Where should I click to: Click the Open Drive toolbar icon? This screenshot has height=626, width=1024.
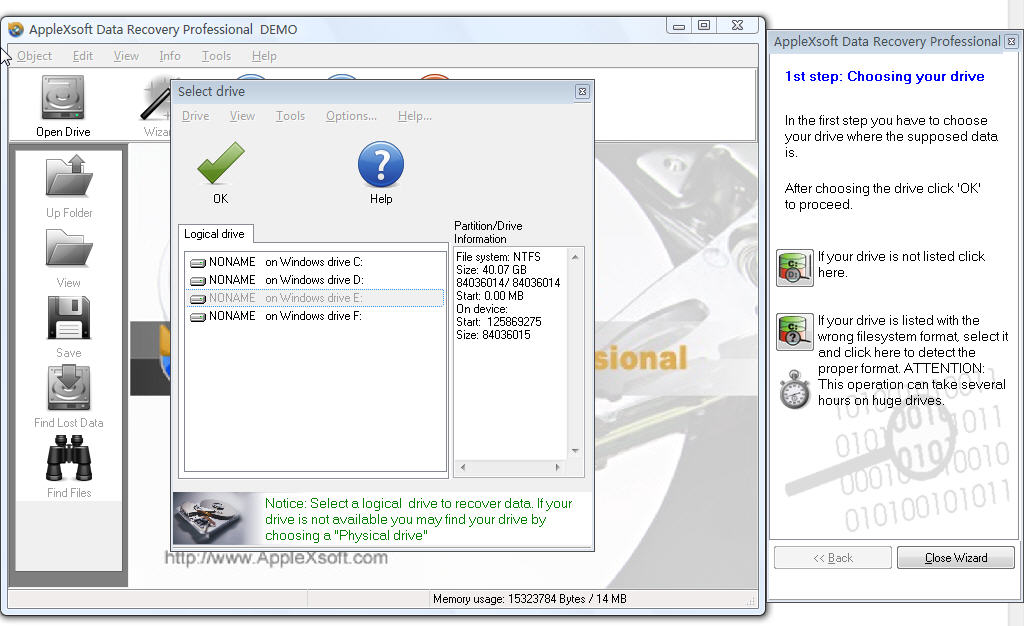[63, 98]
